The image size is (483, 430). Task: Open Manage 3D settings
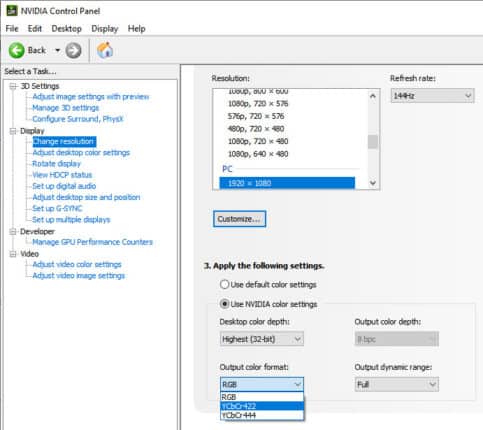[x=66, y=108]
